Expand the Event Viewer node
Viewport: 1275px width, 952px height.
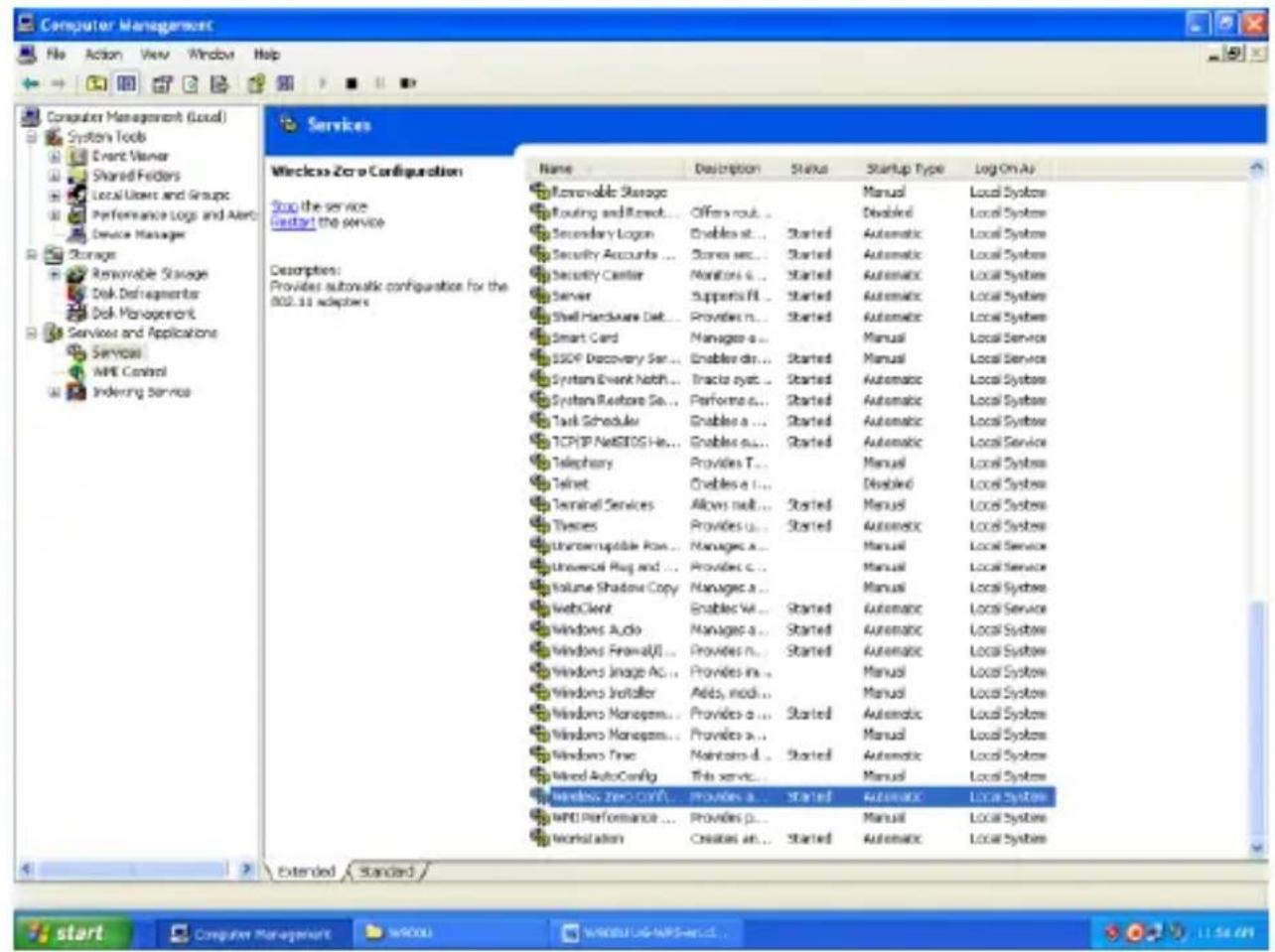coord(56,157)
